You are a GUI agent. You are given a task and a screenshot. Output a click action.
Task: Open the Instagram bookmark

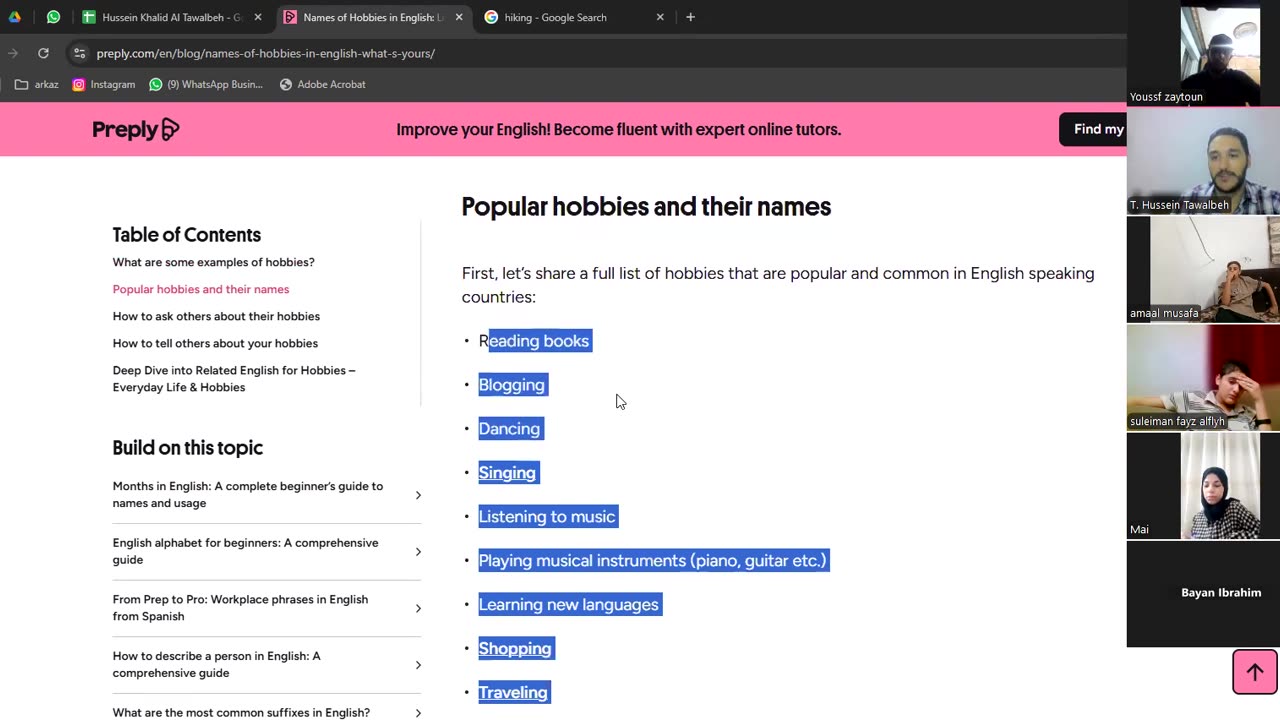click(103, 85)
